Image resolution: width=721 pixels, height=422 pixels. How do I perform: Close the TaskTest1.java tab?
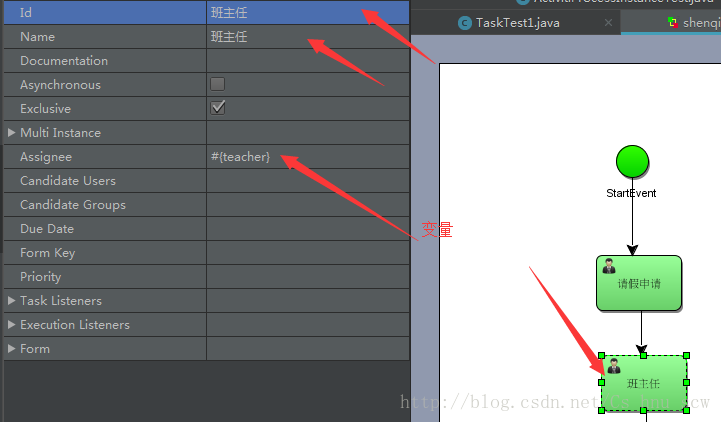pyautogui.click(x=608, y=23)
